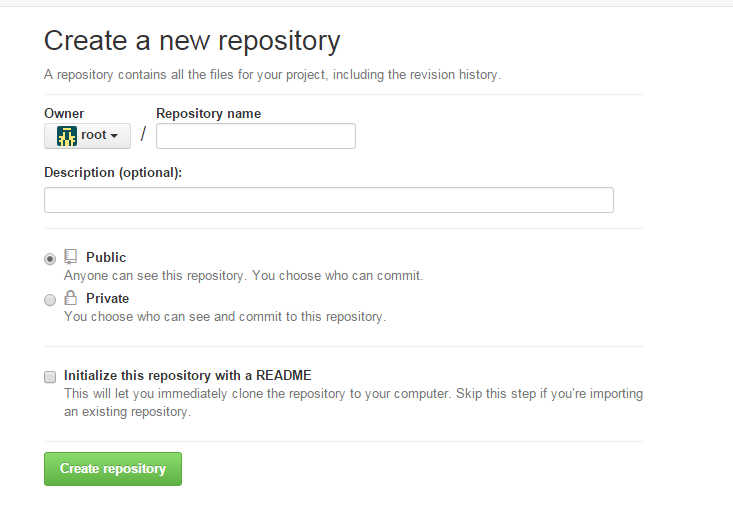Image resolution: width=733 pixels, height=516 pixels.
Task: Click the bold "Private" label
Action: 107,298
